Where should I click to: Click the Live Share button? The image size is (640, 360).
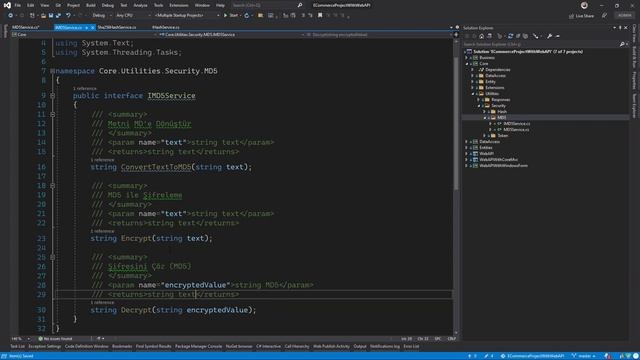pyautogui.click(x=581, y=16)
